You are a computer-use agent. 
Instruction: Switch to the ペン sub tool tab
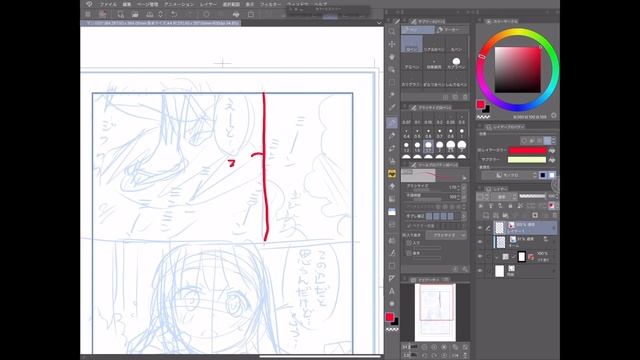[417, 29]
